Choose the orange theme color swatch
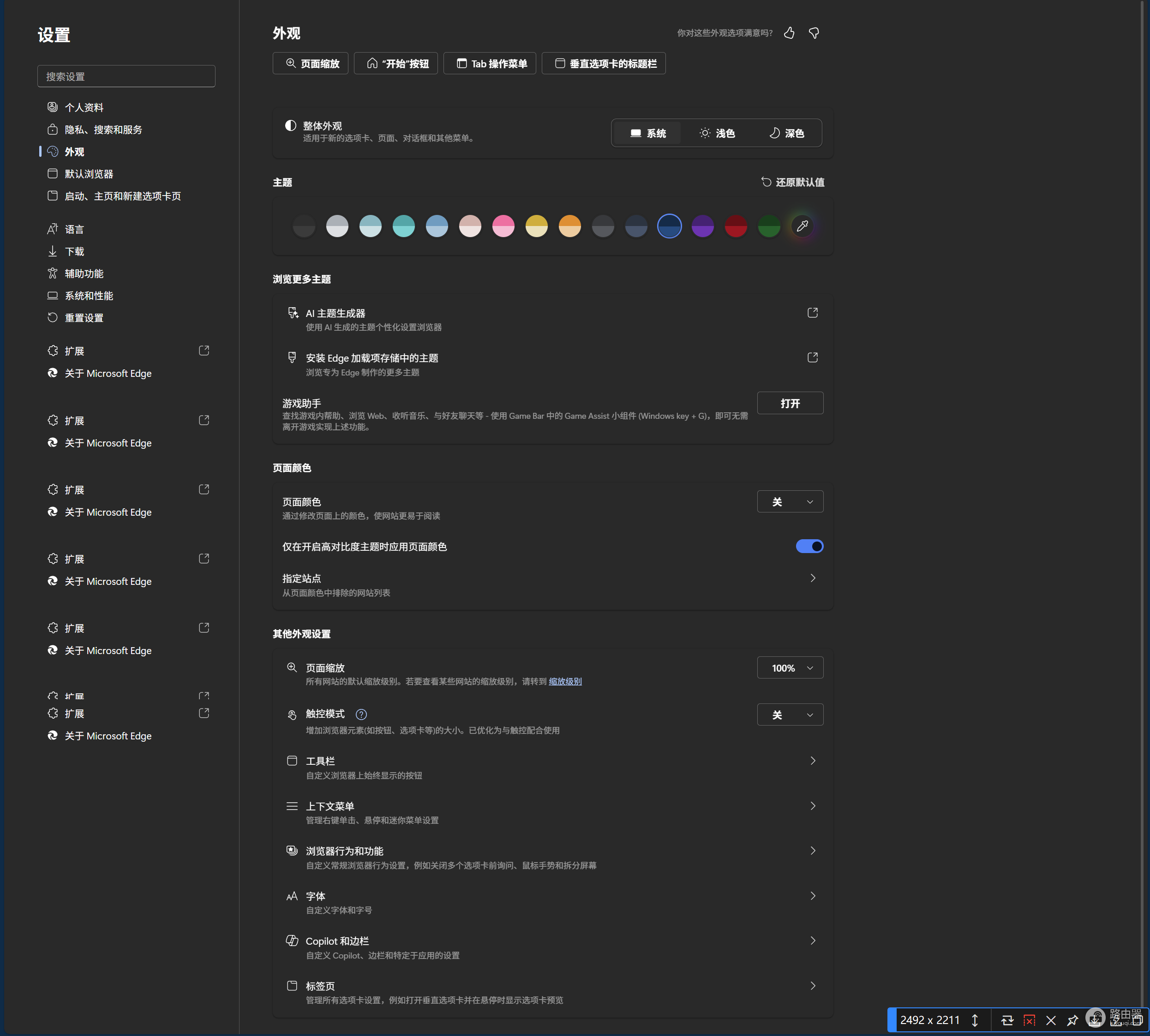The width and height of the screenshot is (1150, 1036). [x=570, y=226]
